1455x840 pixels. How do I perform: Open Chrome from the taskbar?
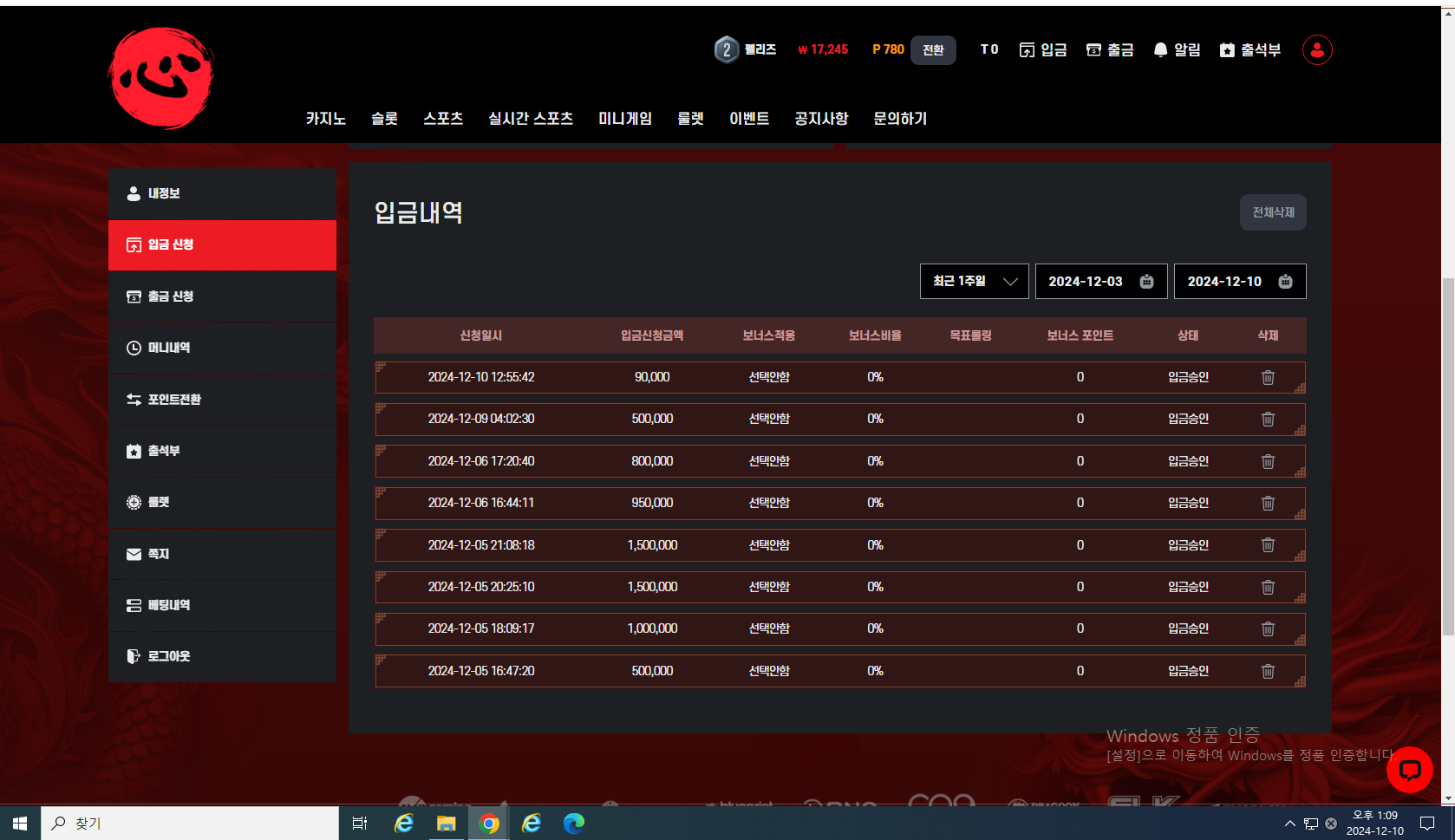489,824
